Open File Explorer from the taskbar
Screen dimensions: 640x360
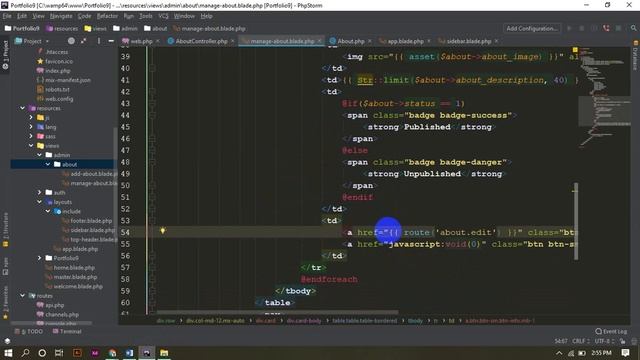[164, 353]
